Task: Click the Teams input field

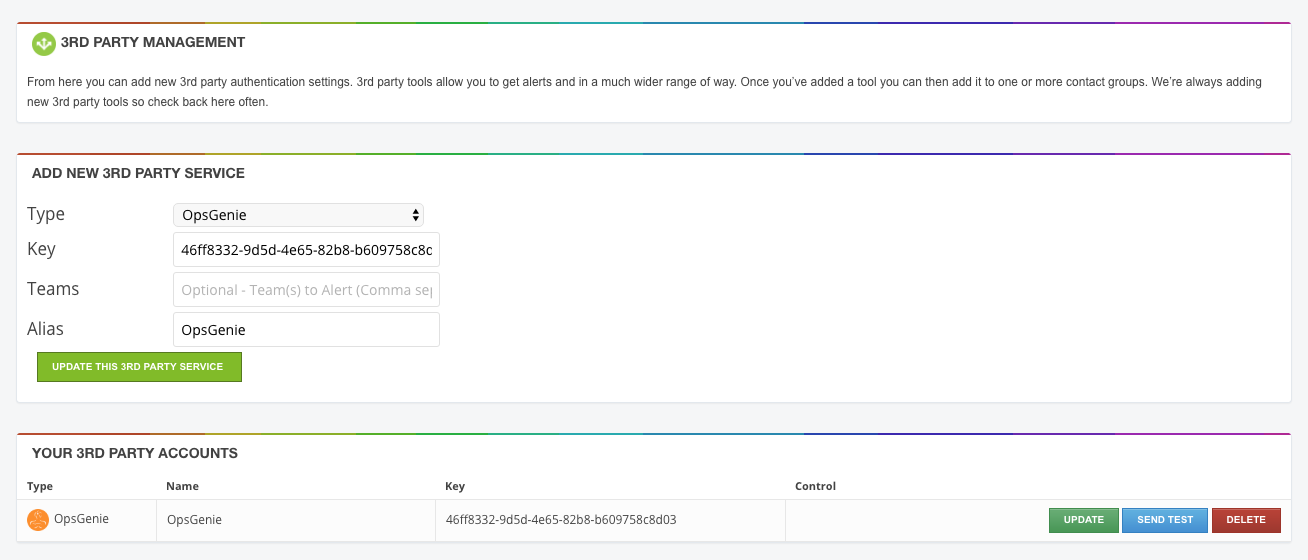Action: pyautogui.click(x=306, y=290)
